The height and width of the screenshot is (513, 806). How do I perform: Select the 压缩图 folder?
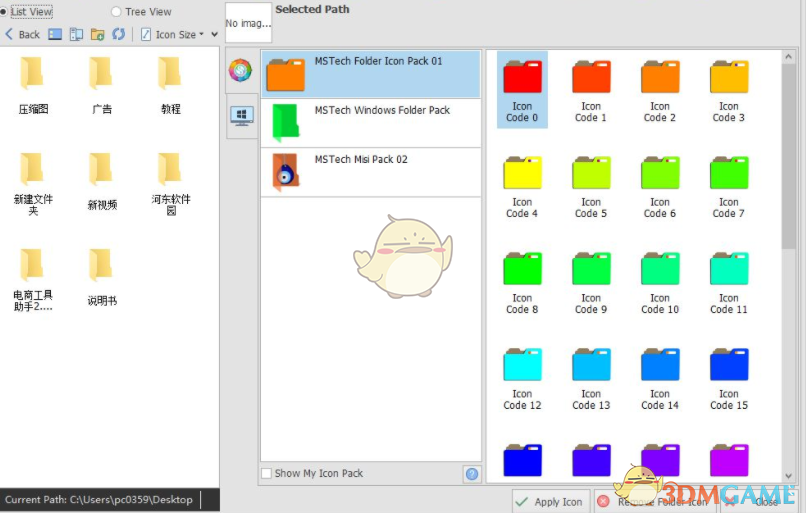click(x=33, y=85)
